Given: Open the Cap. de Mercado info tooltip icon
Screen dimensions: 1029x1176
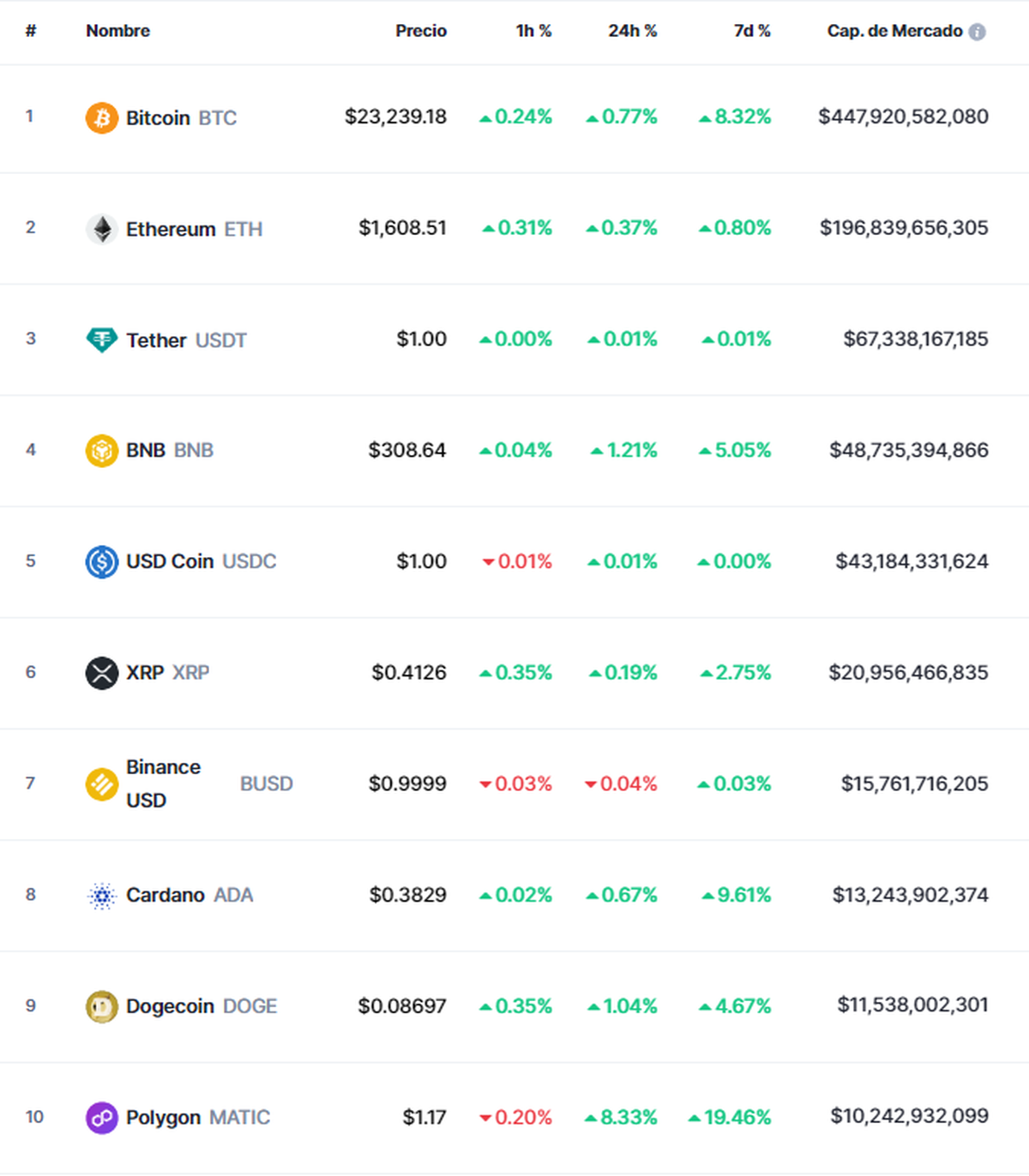Looking at the screenshot, I should pyautogui.click(x=978, y=31).
